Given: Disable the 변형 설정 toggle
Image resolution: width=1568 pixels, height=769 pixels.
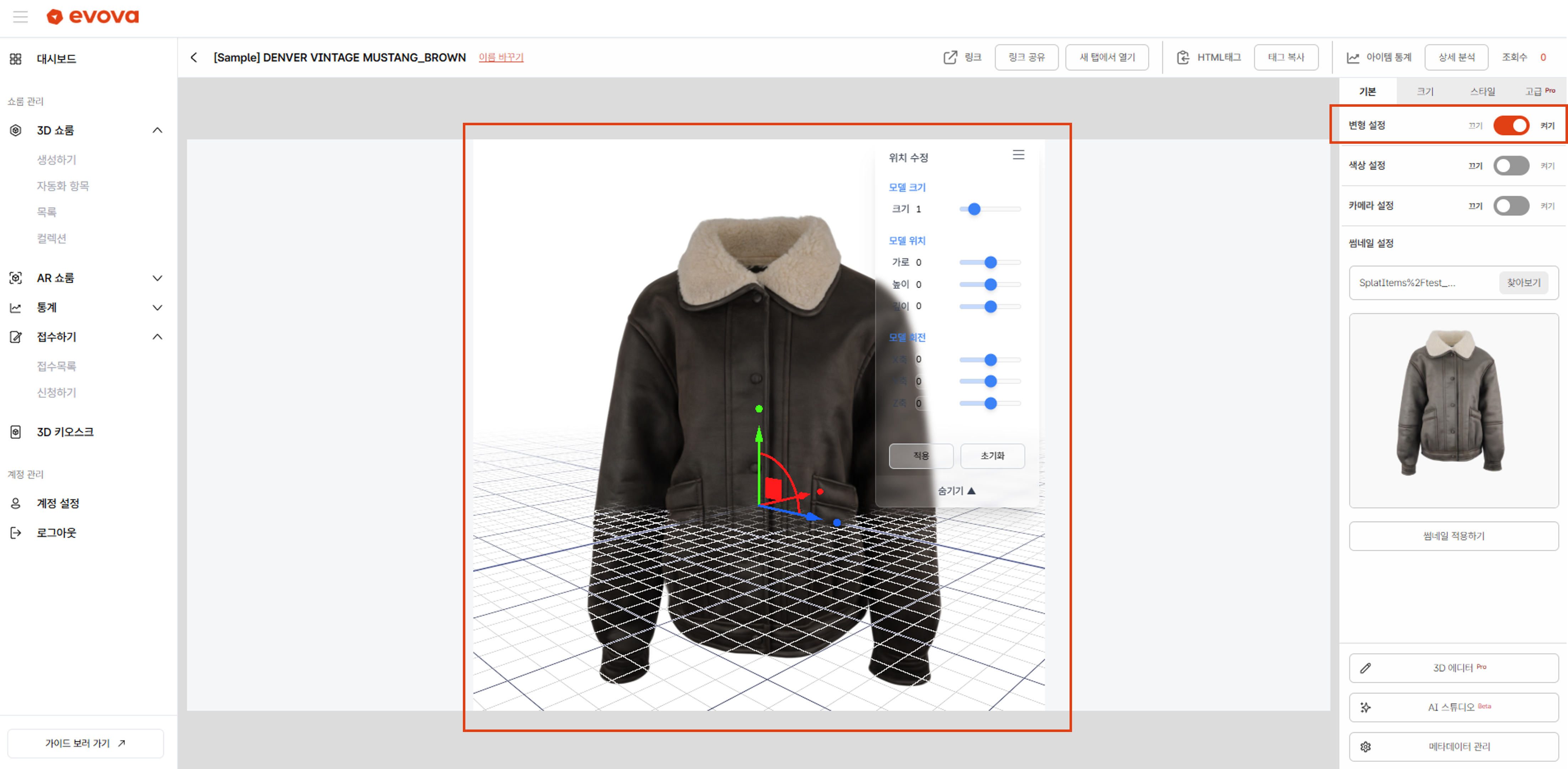Looking at the screenshot, I should coord(1511,125).
